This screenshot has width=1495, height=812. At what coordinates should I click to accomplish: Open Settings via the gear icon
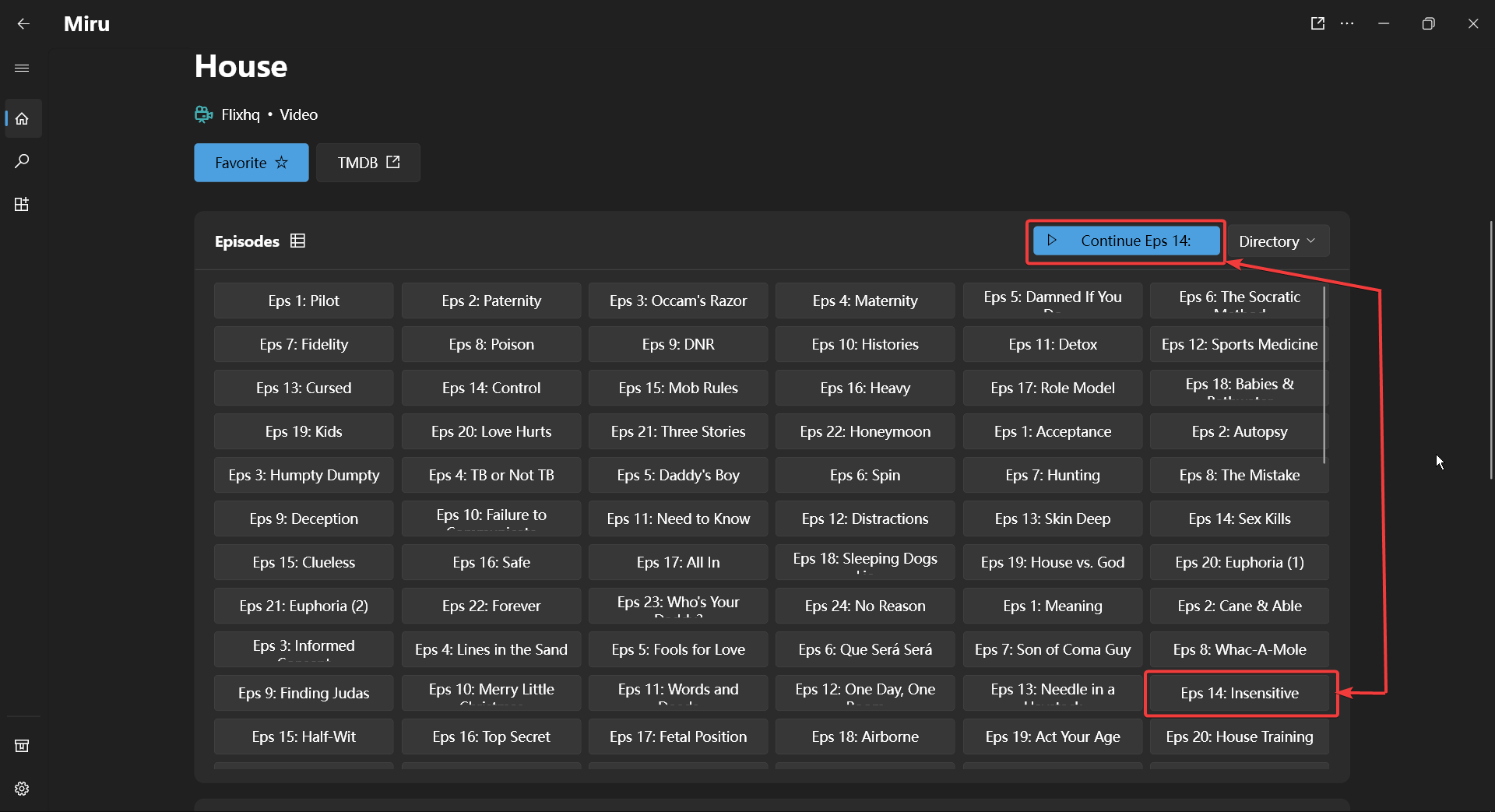(23, 788)
